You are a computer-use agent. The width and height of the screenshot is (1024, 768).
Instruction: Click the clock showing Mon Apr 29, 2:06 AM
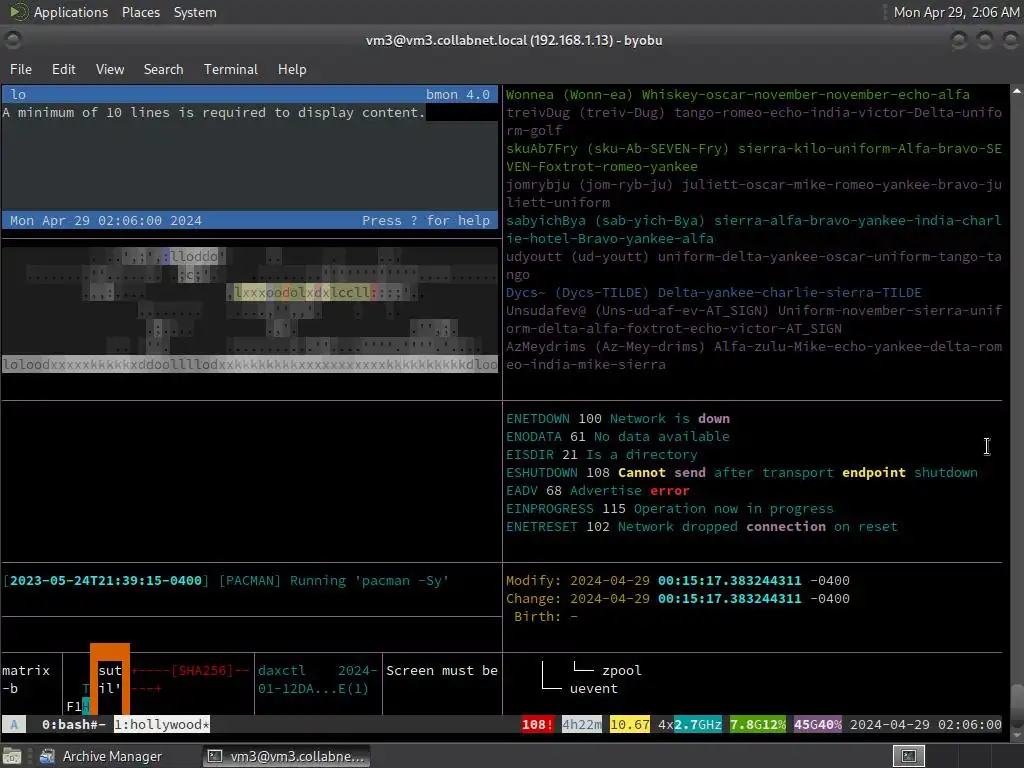pos(955,12)
